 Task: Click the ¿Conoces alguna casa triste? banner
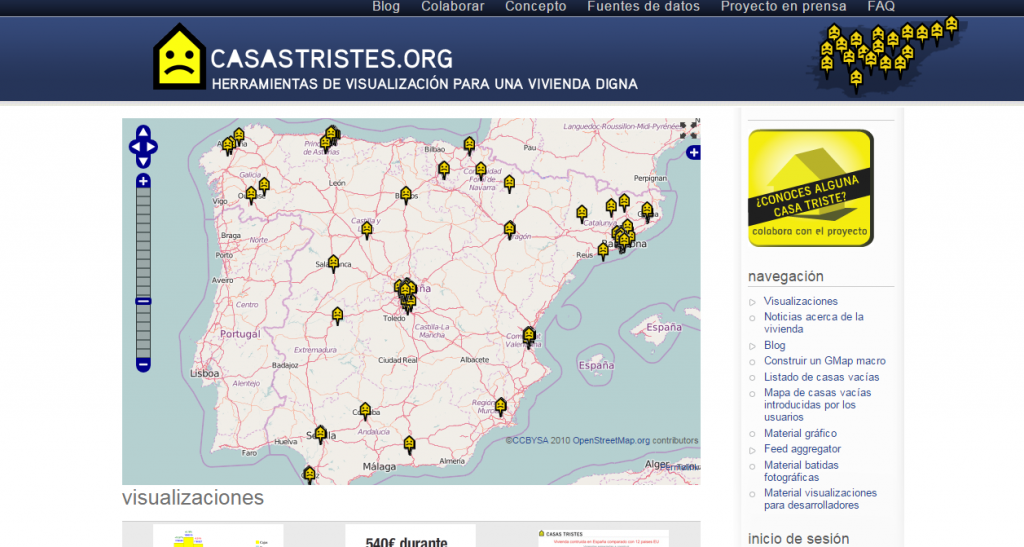tap(810, 188)
